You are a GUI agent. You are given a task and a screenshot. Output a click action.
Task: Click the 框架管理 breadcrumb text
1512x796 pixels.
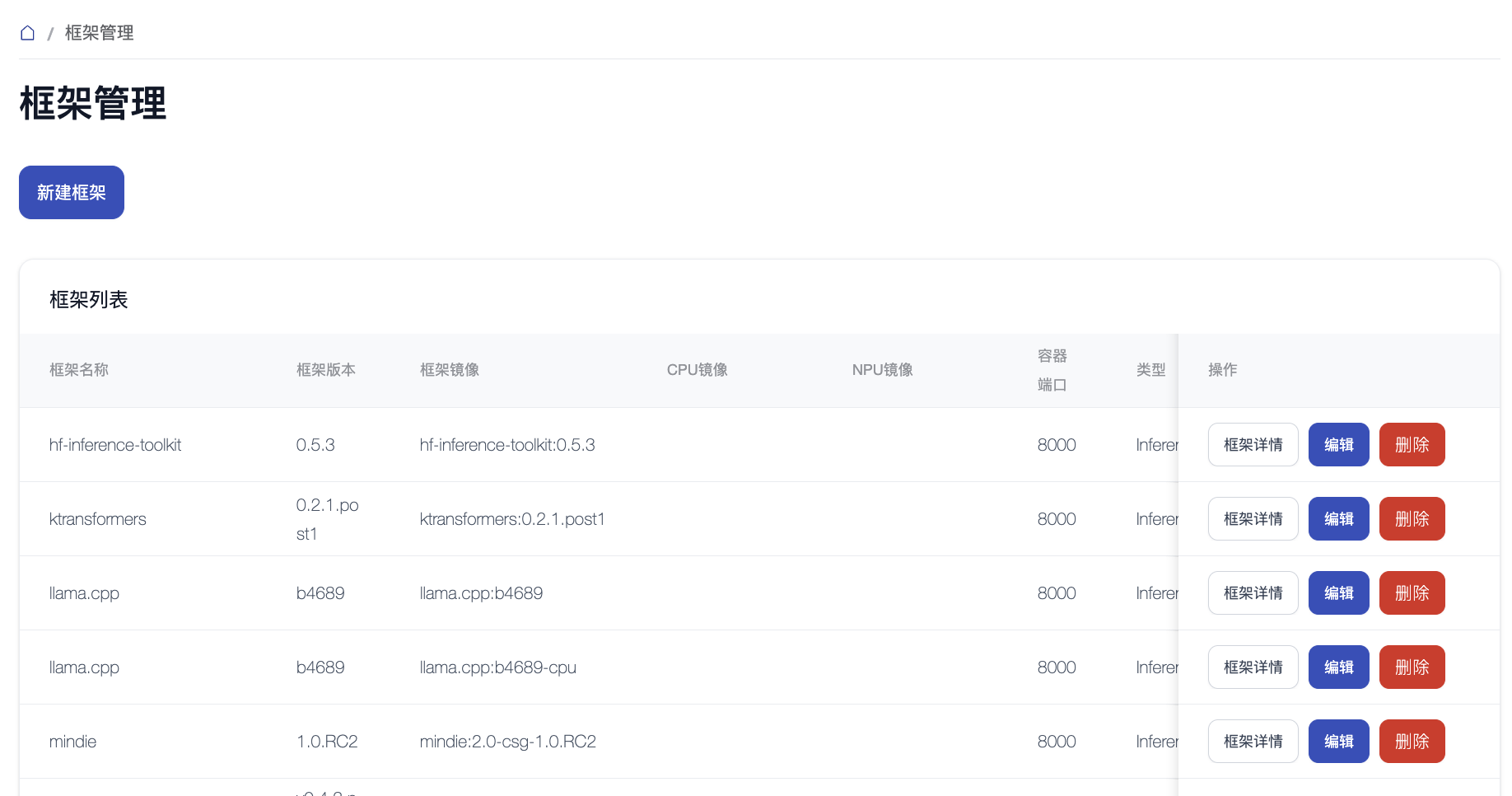click(x=99, y=33)
